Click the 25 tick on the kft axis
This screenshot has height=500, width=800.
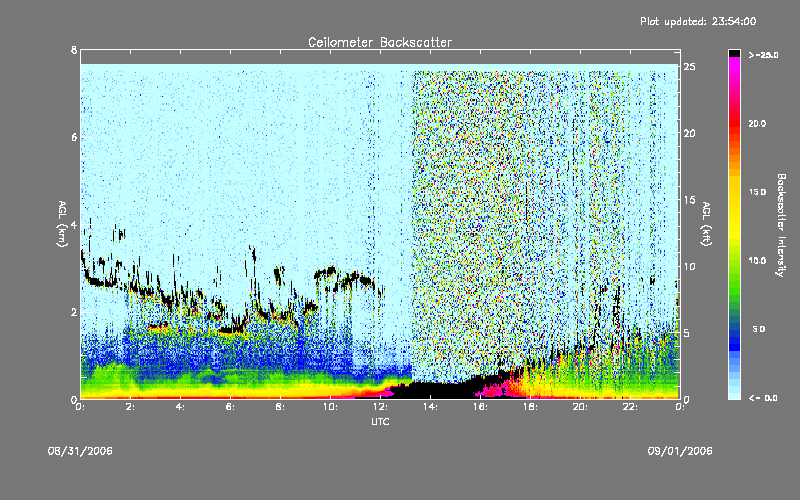point(689,67)
